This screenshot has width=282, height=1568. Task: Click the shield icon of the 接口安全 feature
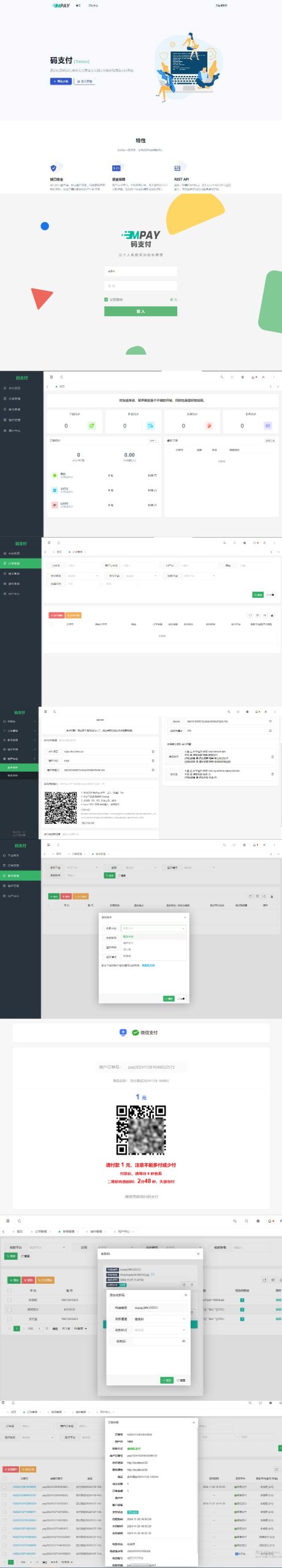click(53, 168)
